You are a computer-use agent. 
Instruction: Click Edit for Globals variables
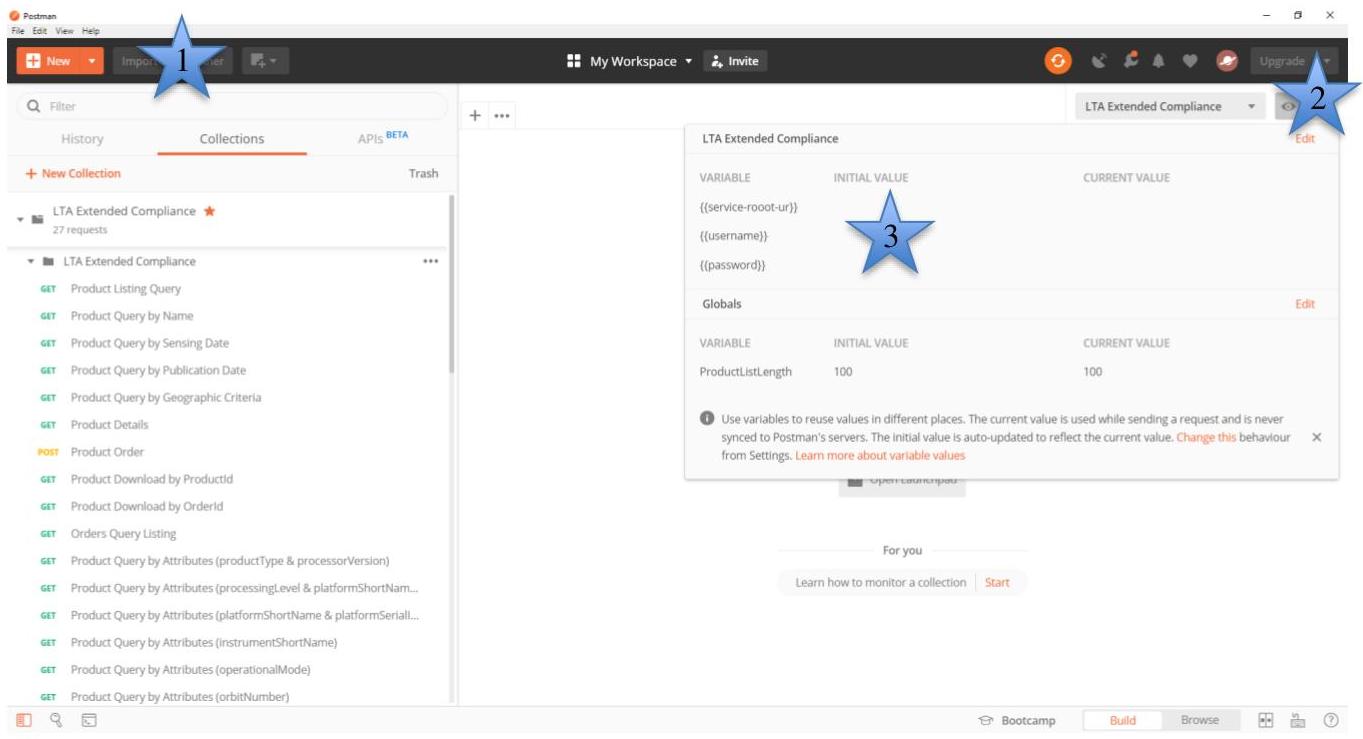[x=1305, y=304]
